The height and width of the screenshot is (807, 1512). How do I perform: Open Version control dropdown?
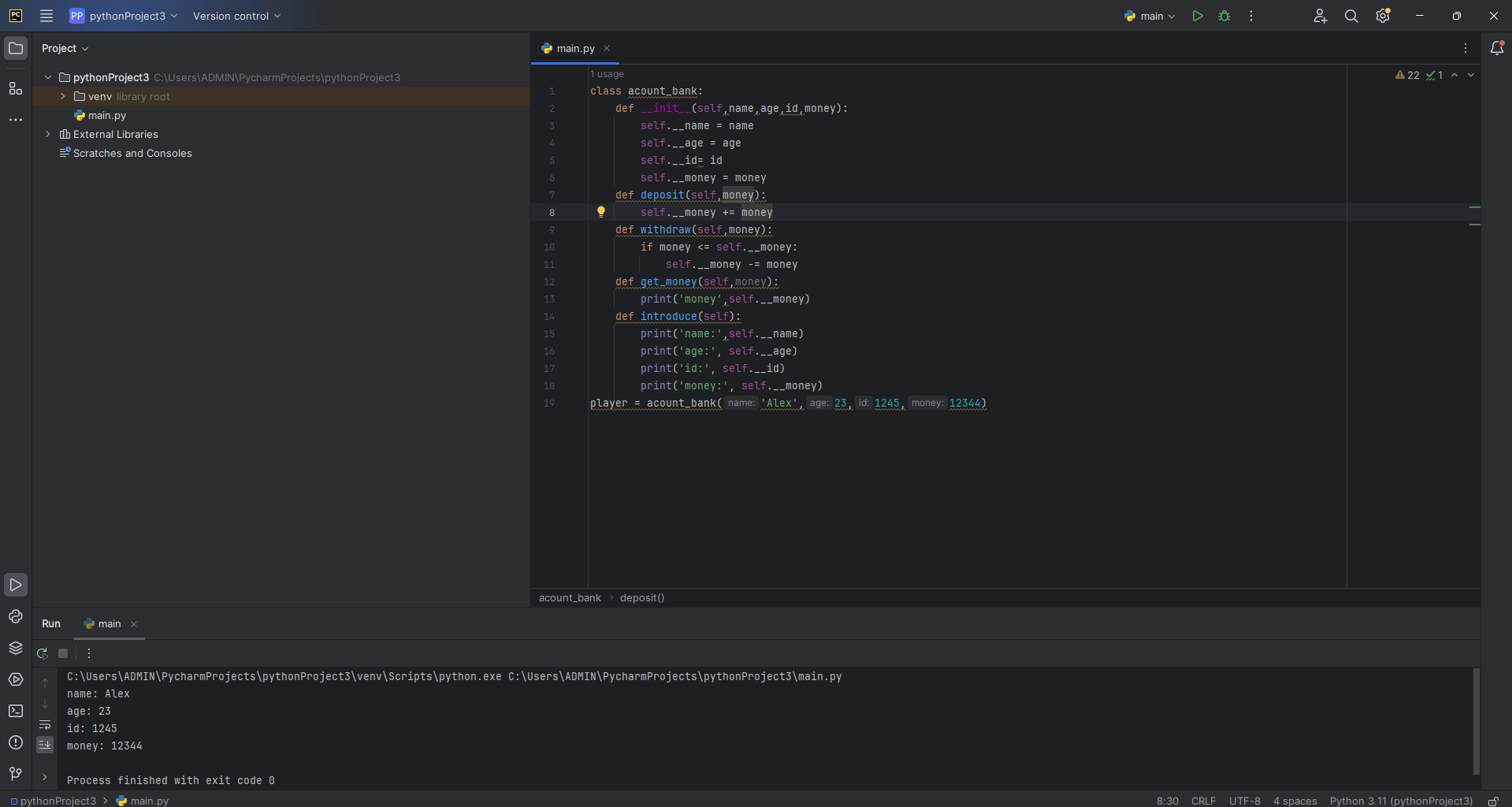coord(236,16)
